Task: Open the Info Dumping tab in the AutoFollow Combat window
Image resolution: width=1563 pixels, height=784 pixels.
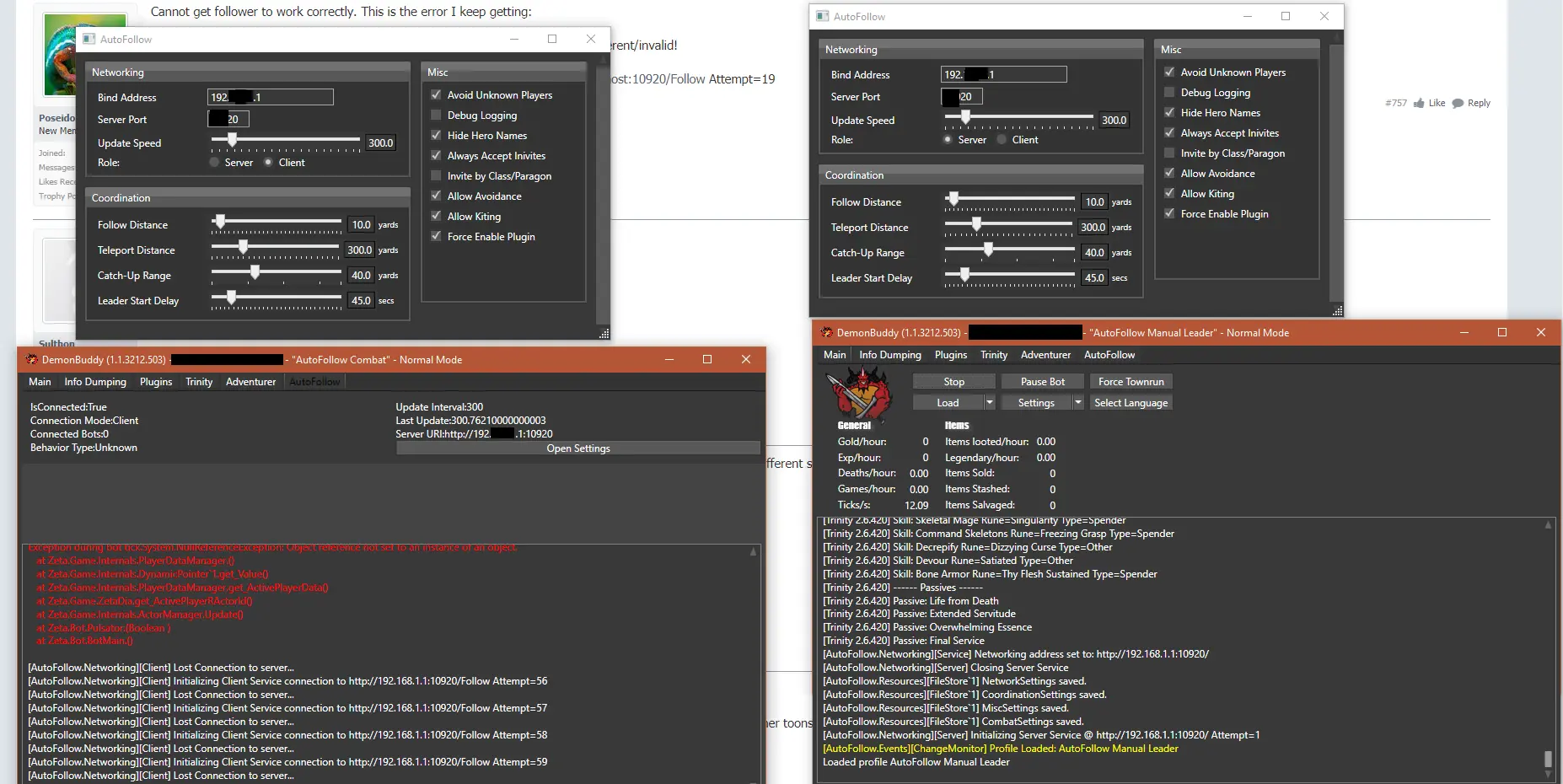Action: 95,382
